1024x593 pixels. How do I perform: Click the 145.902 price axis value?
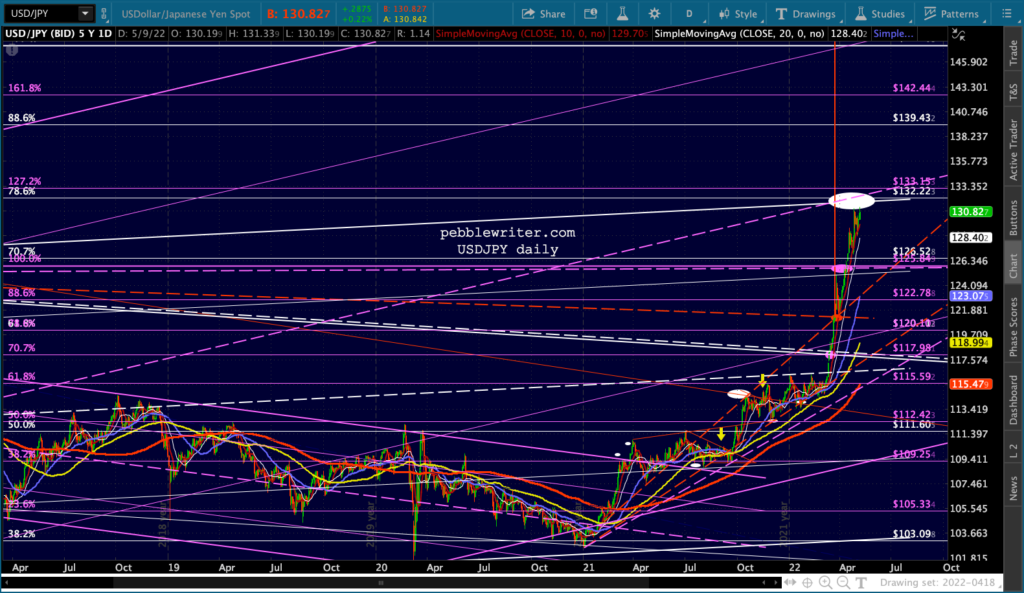point(969,62)
